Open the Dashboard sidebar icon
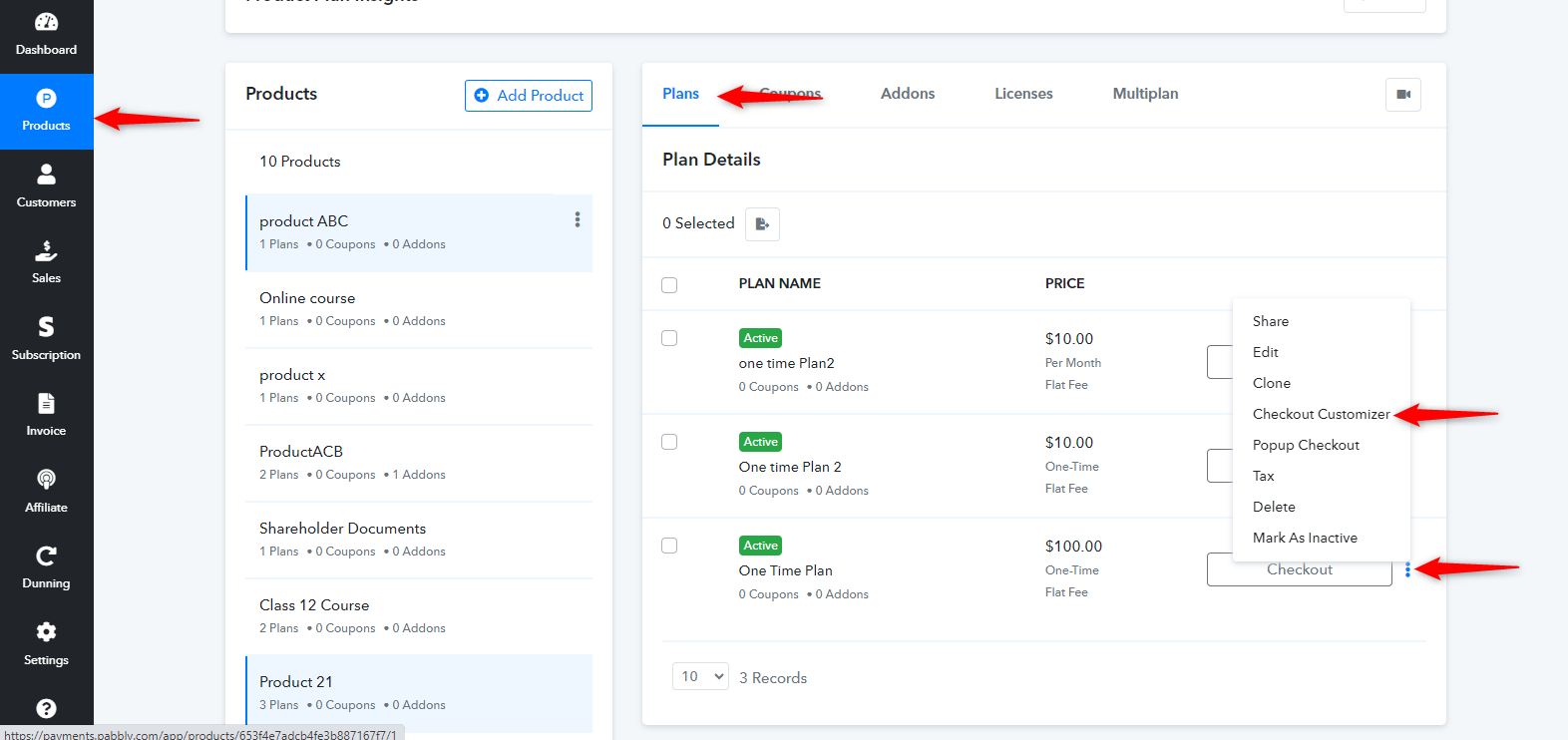 (x=46, y=22)
